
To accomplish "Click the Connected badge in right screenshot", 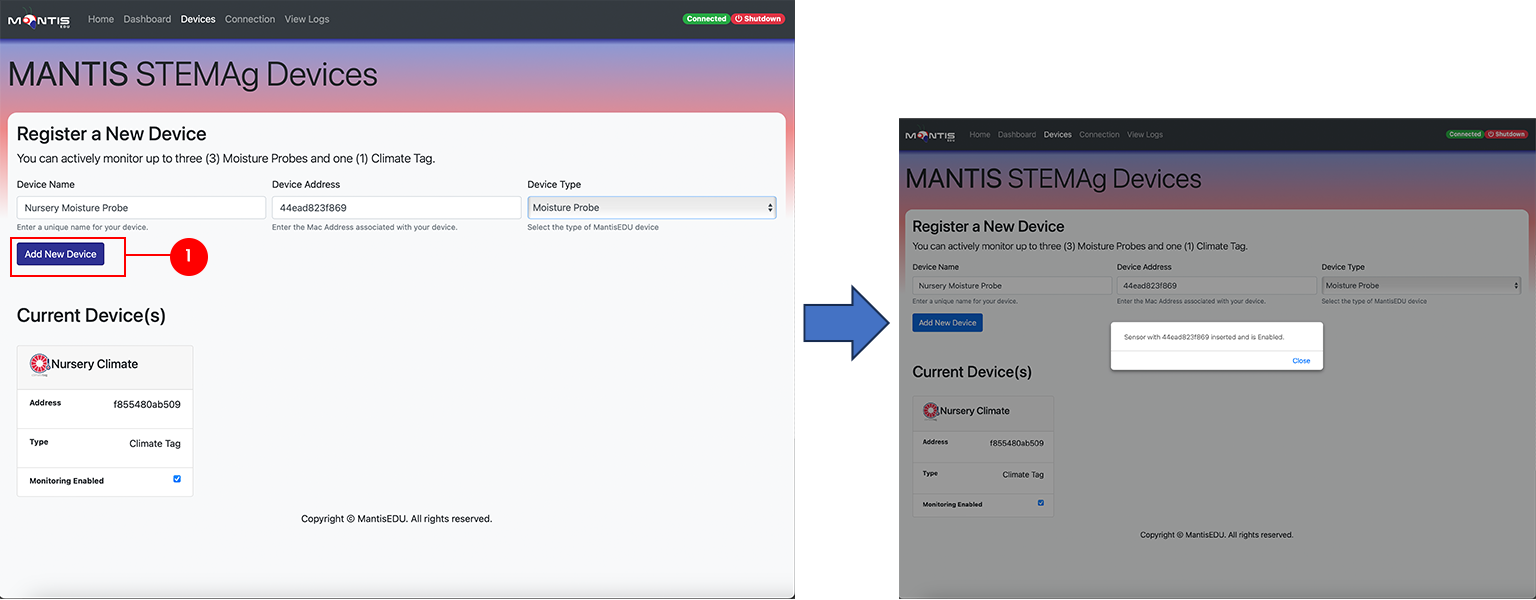I will coord(1465,134).
